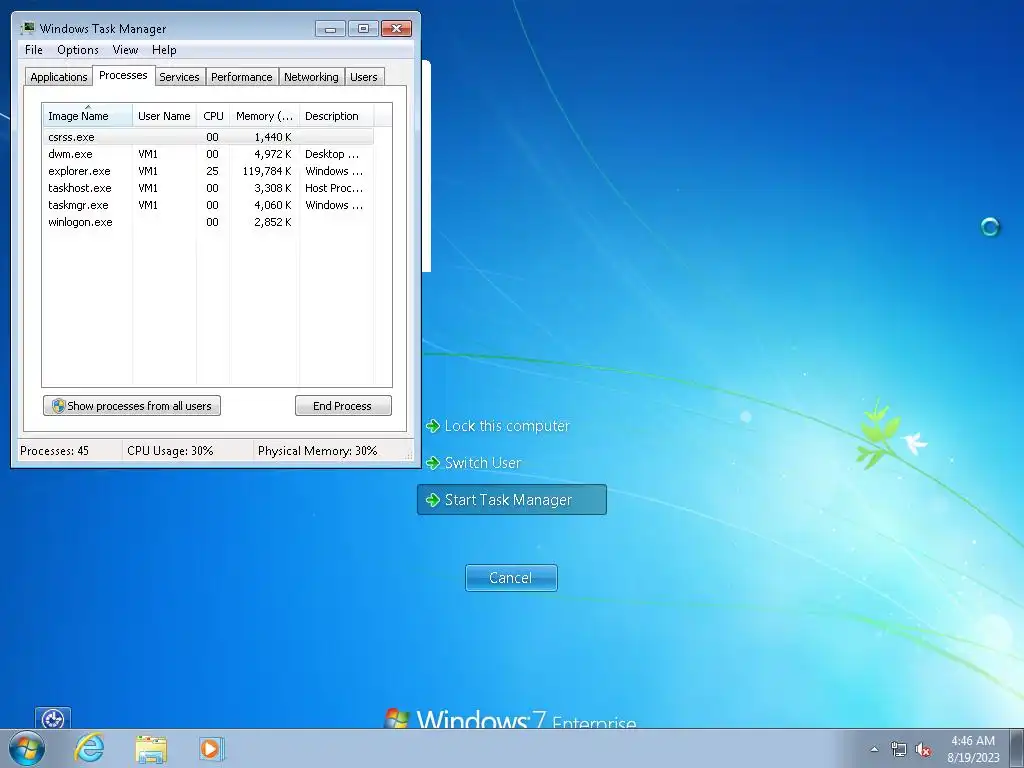
Task: Click the clock showing 4:46 AM
Action: tap(972, 741)
